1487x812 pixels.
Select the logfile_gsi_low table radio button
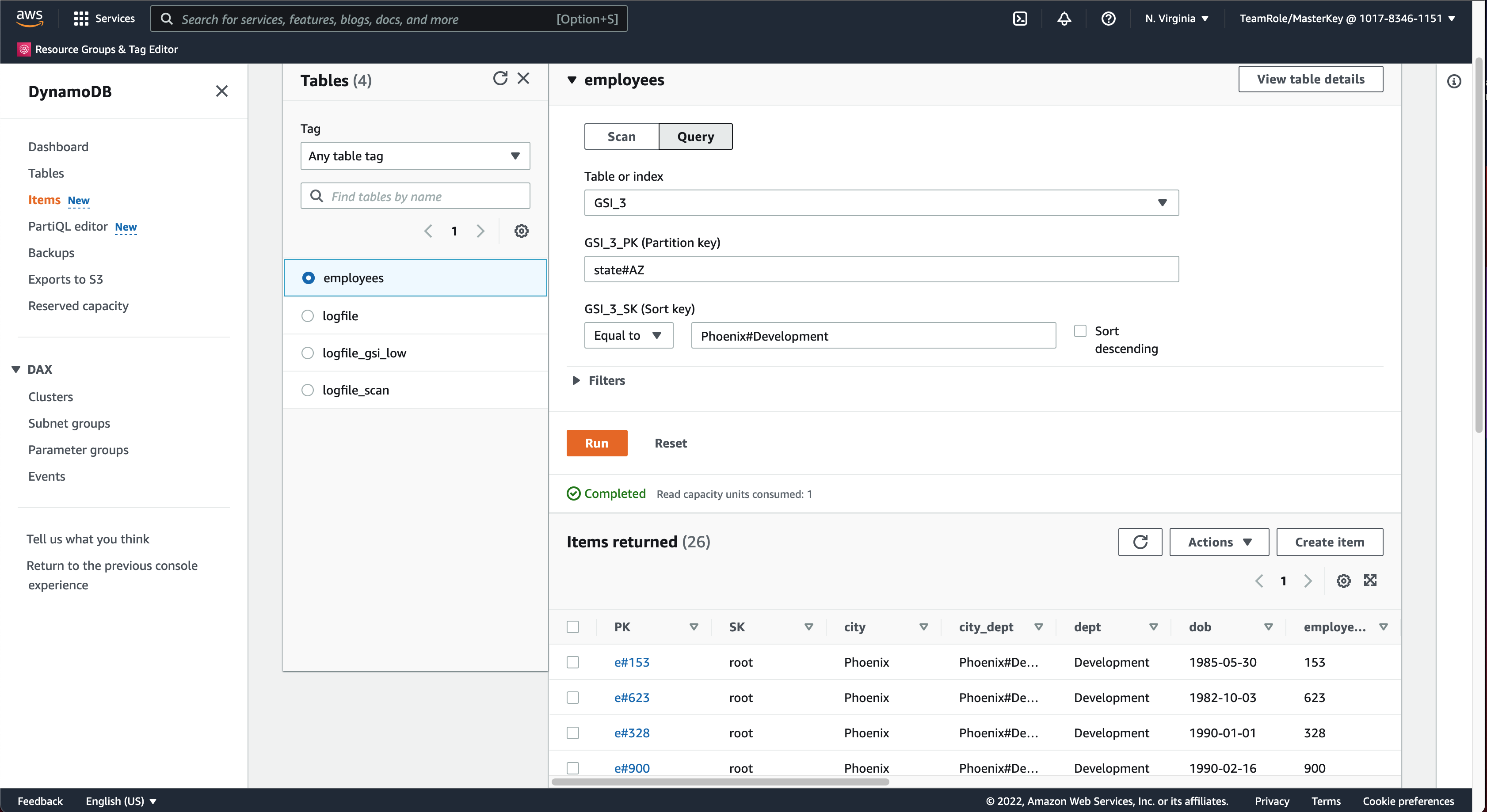point(308,353)
